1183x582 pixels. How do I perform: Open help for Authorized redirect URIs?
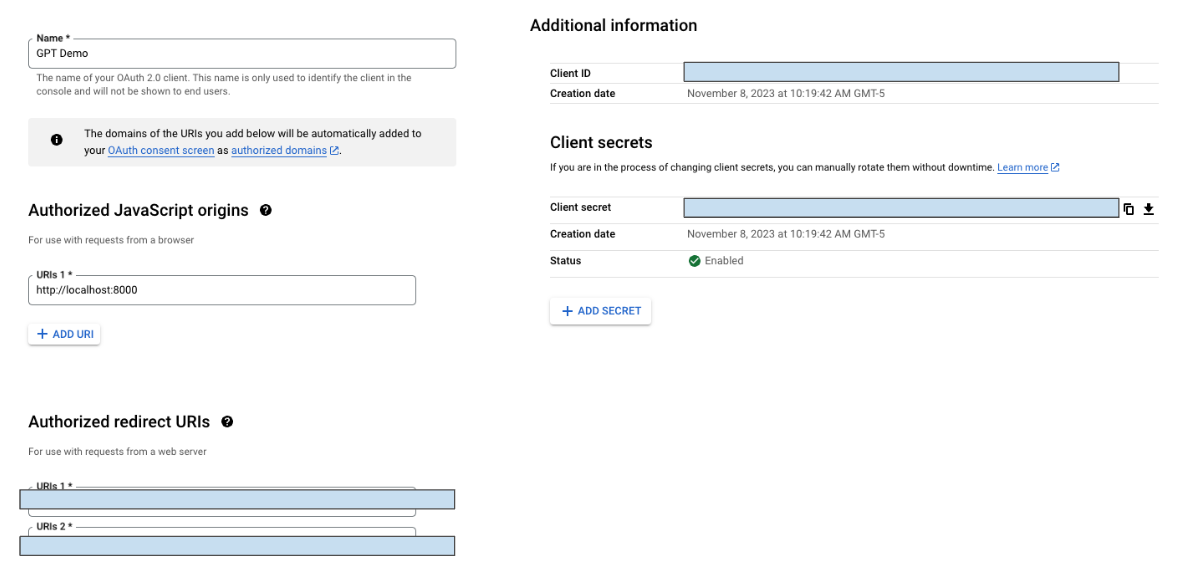click(227, 422)
